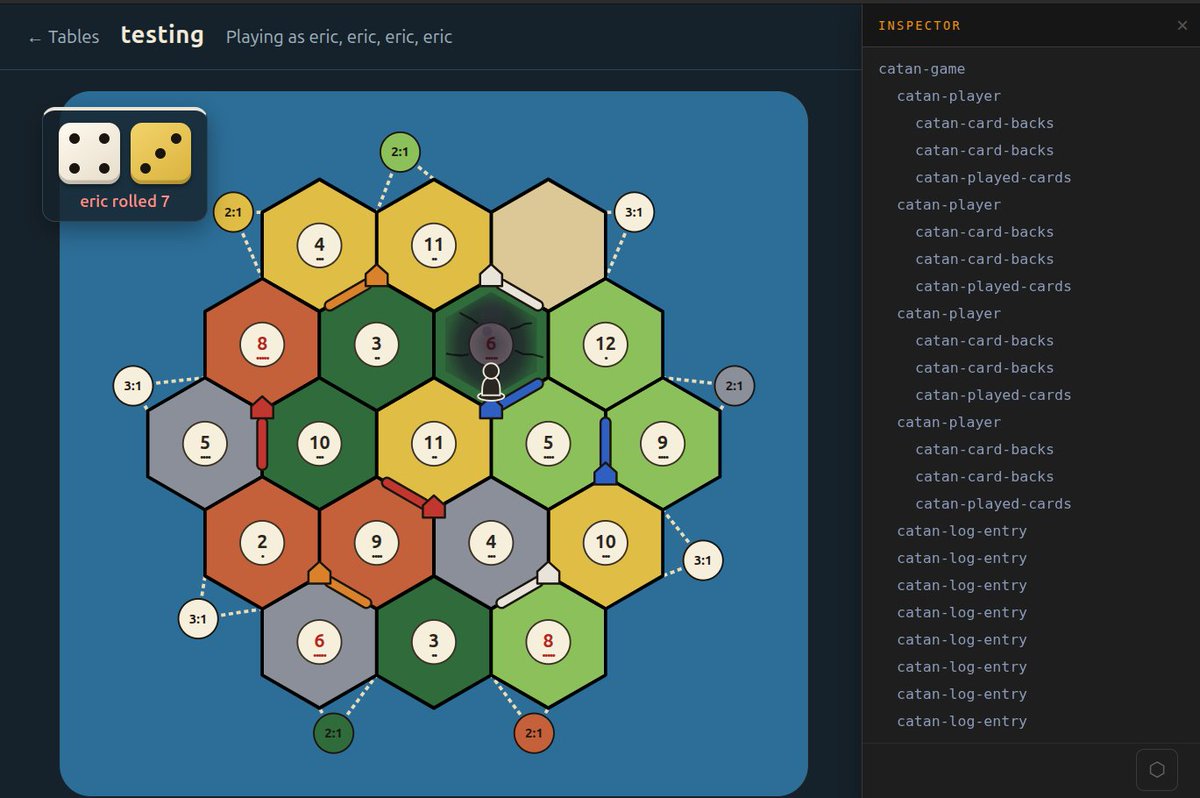Click the 3:1 port beside yellow 10 hex
Screen dimensions: 1200x798
(x=703, y=560)
